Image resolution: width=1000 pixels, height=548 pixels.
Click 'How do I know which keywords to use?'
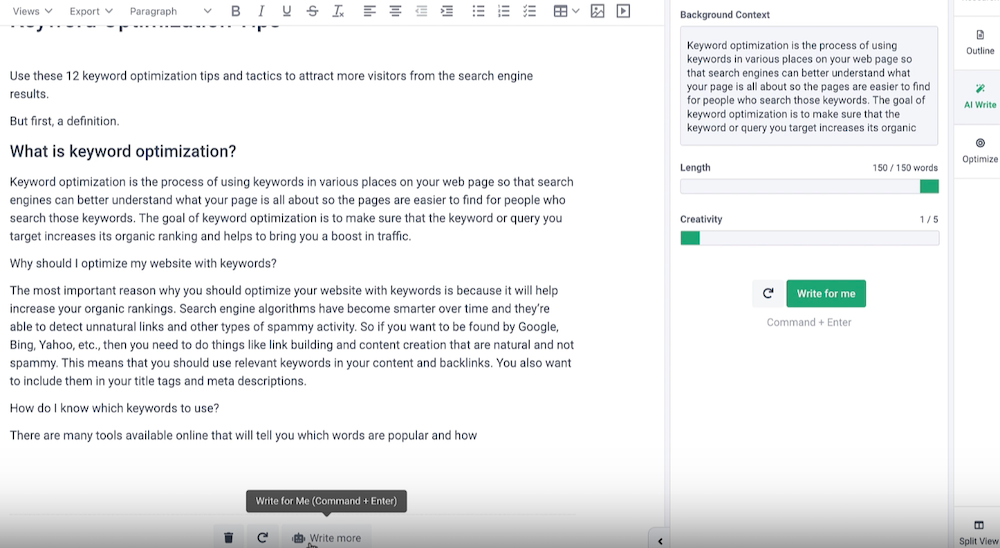pos(114,408)
